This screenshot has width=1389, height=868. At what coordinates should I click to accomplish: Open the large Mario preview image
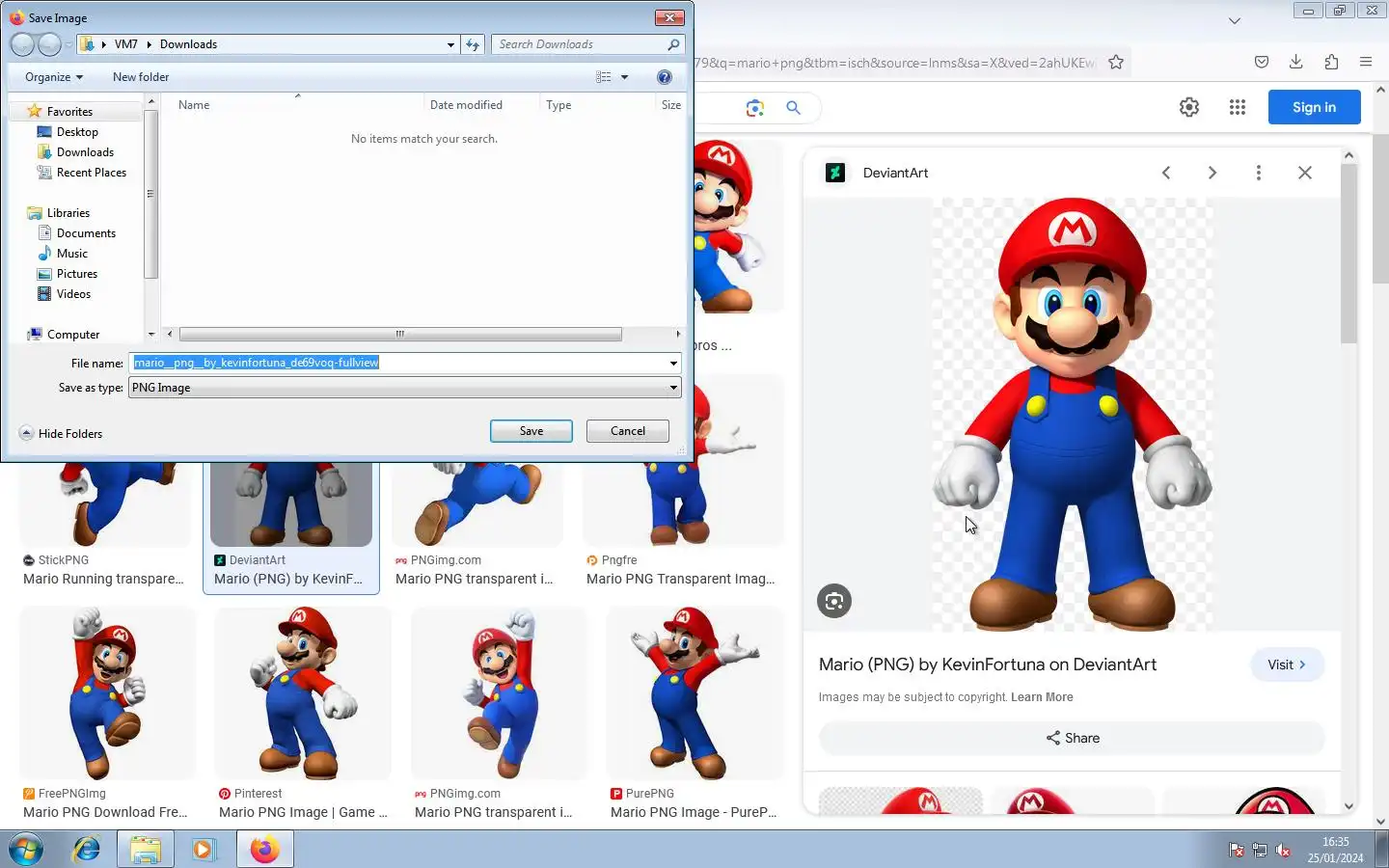[x=1073, y=415]
